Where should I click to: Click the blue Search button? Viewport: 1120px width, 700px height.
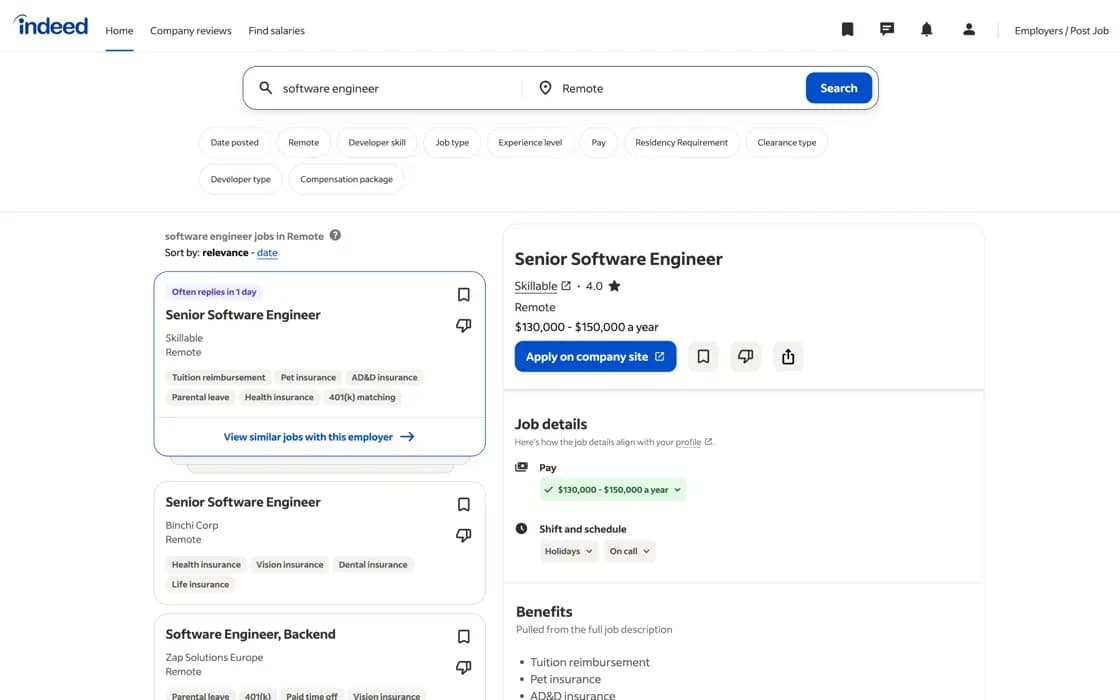[839, 88]
